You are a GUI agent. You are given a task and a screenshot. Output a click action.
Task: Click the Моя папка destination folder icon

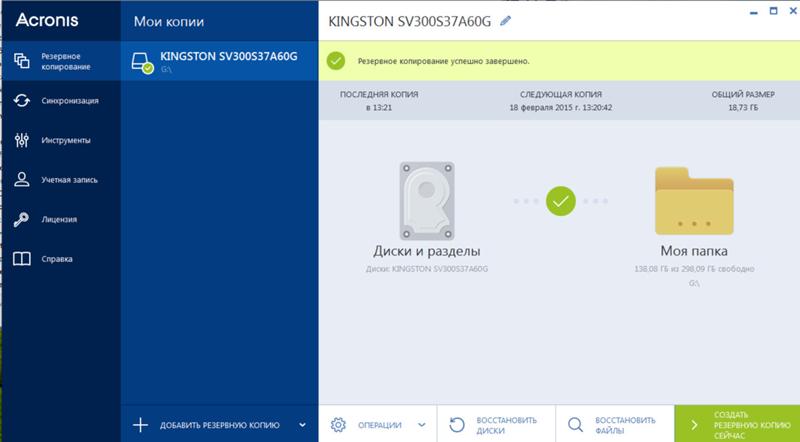[694, 201]
